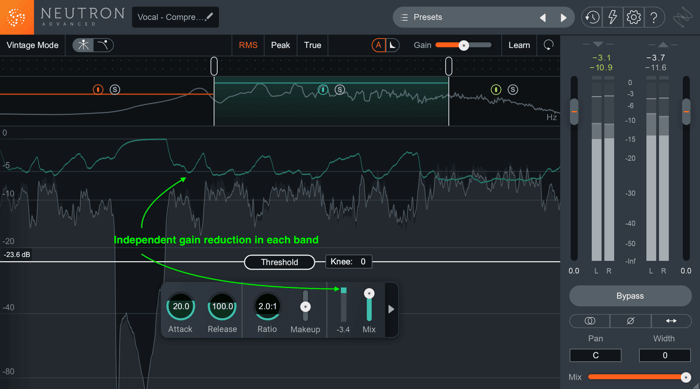Click the output RMS reading -11.6
700x389 pixels.
click(655, 67)
